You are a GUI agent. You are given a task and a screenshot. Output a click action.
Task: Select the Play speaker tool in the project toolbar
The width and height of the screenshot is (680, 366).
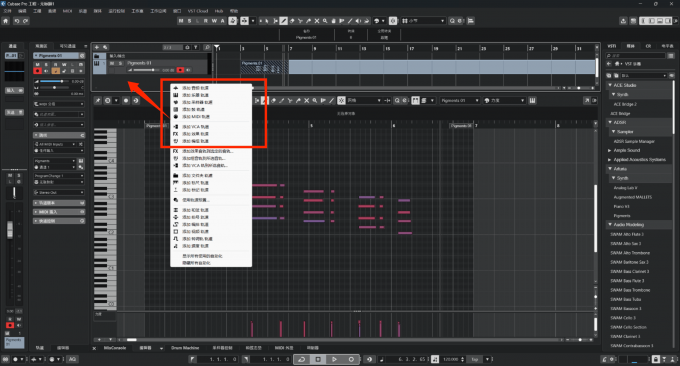coord(358,21)
